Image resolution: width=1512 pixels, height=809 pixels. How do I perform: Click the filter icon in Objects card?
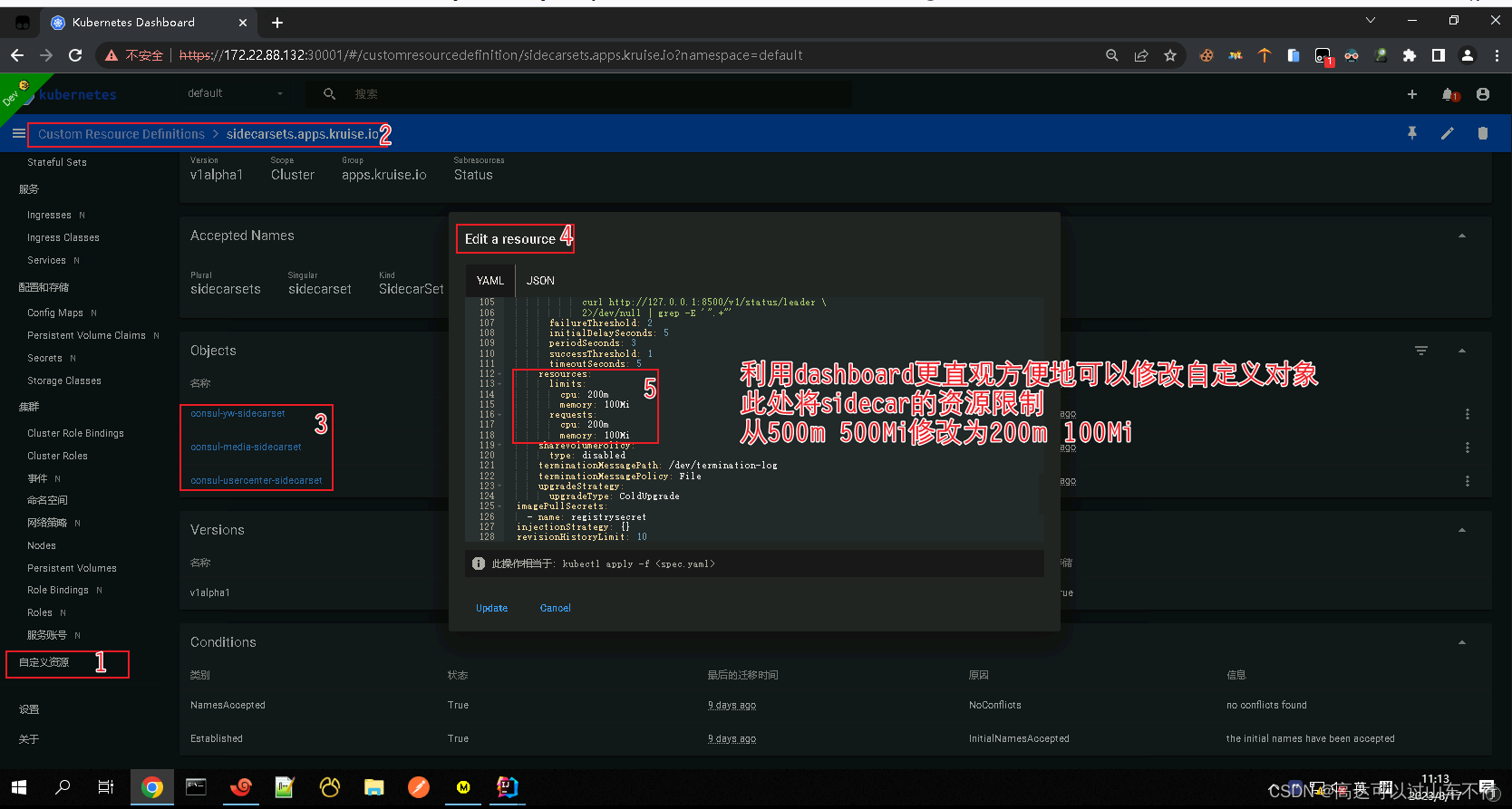(x=1421, y=351)
